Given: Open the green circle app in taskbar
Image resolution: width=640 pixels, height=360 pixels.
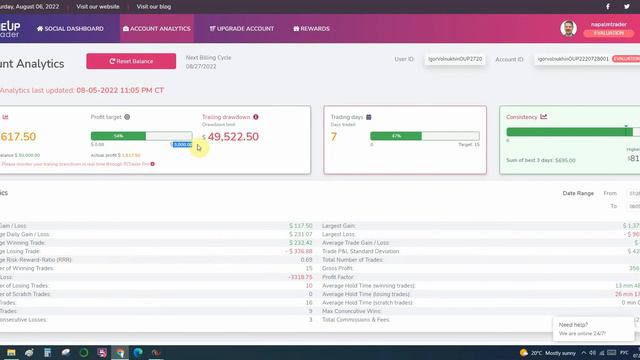Looking at the screenshot, I should point(84,353).
